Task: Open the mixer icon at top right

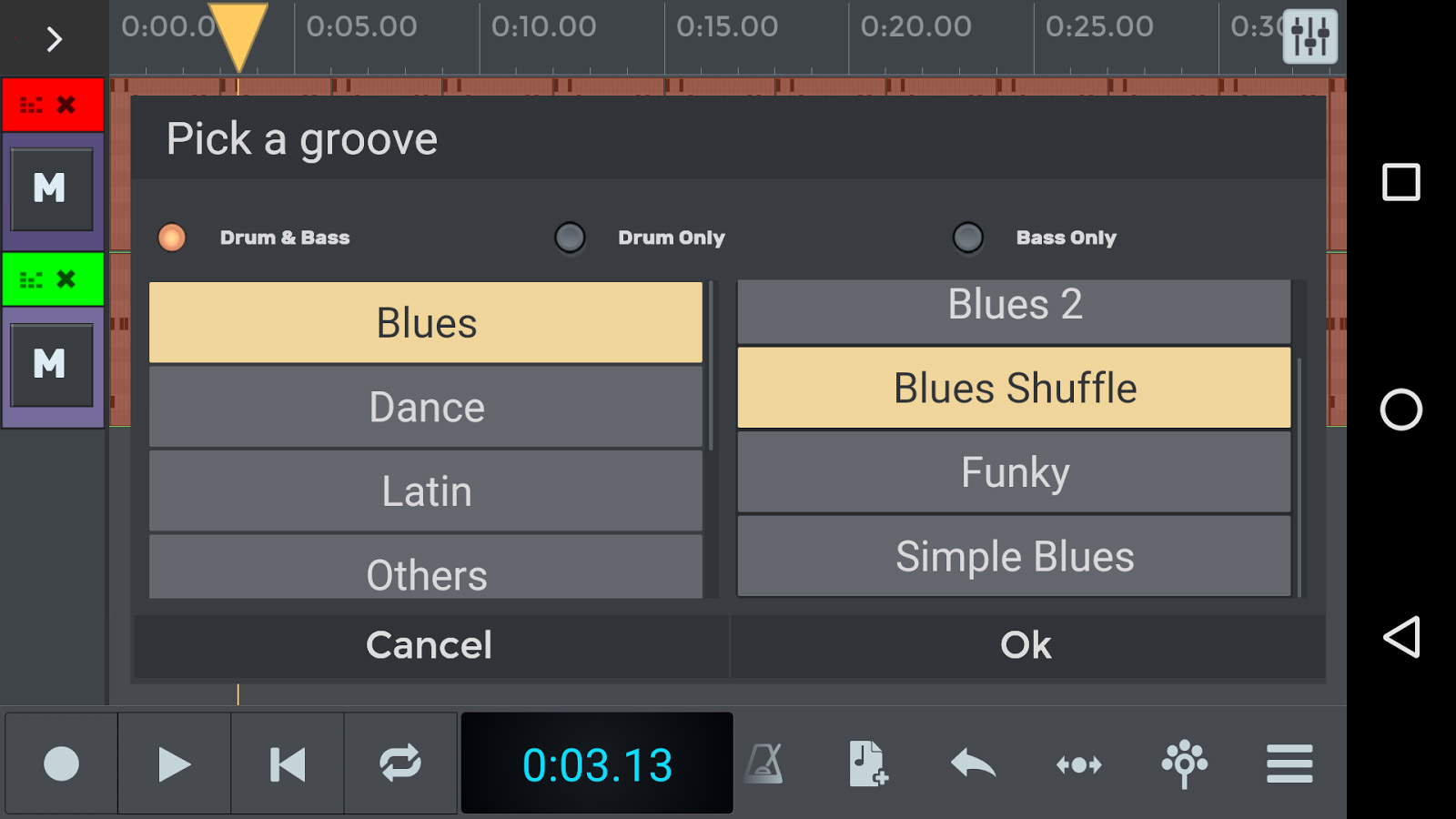Action: [x=1309, y=37]
